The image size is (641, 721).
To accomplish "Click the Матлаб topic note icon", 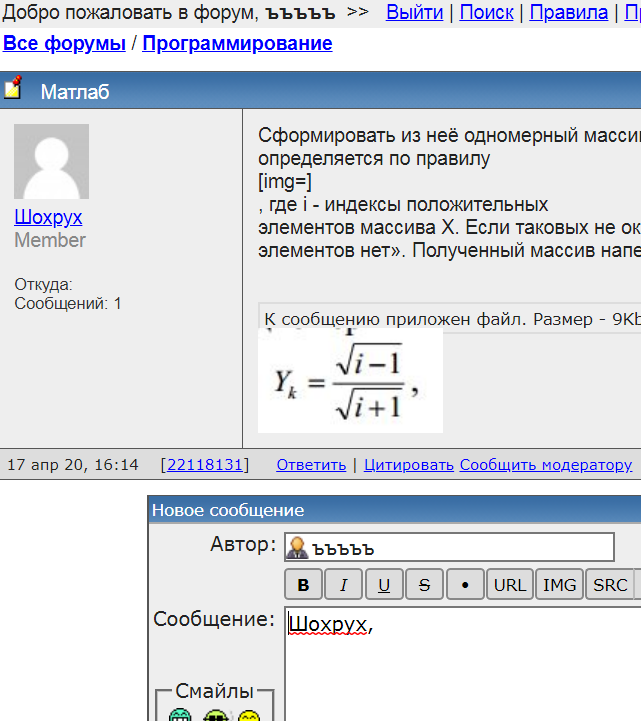I will (x=13, y=90).
